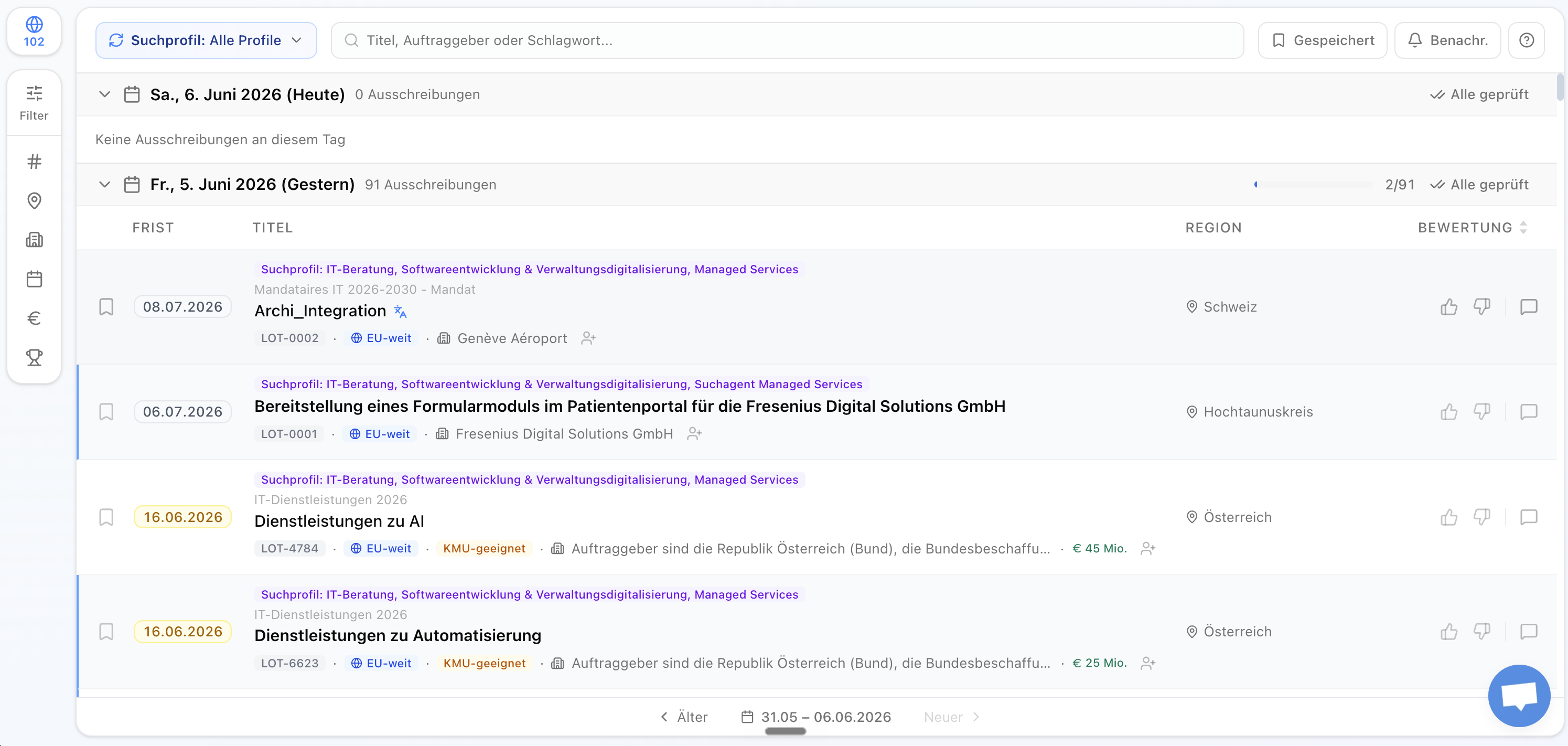Thumbs up Dienstleistungen zu AI
1568x746 pixels.
pyautogui.click(x=1448, y=517)
